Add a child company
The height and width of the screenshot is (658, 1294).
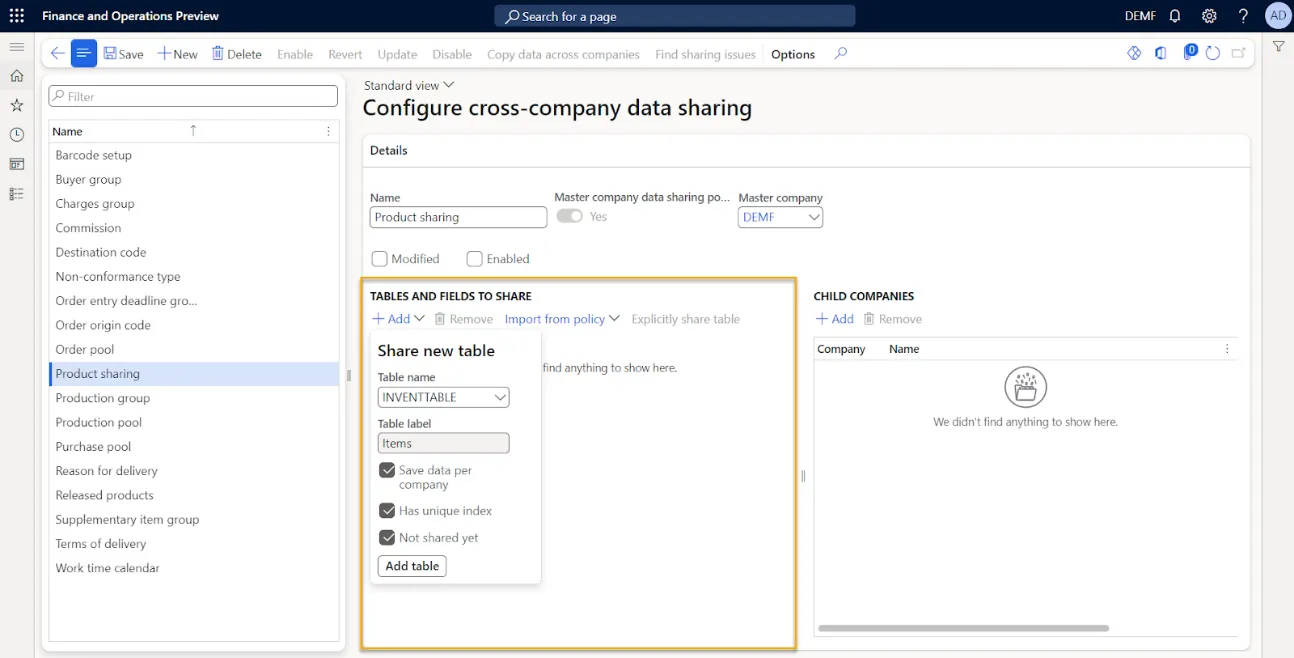(x=835, y=319)
